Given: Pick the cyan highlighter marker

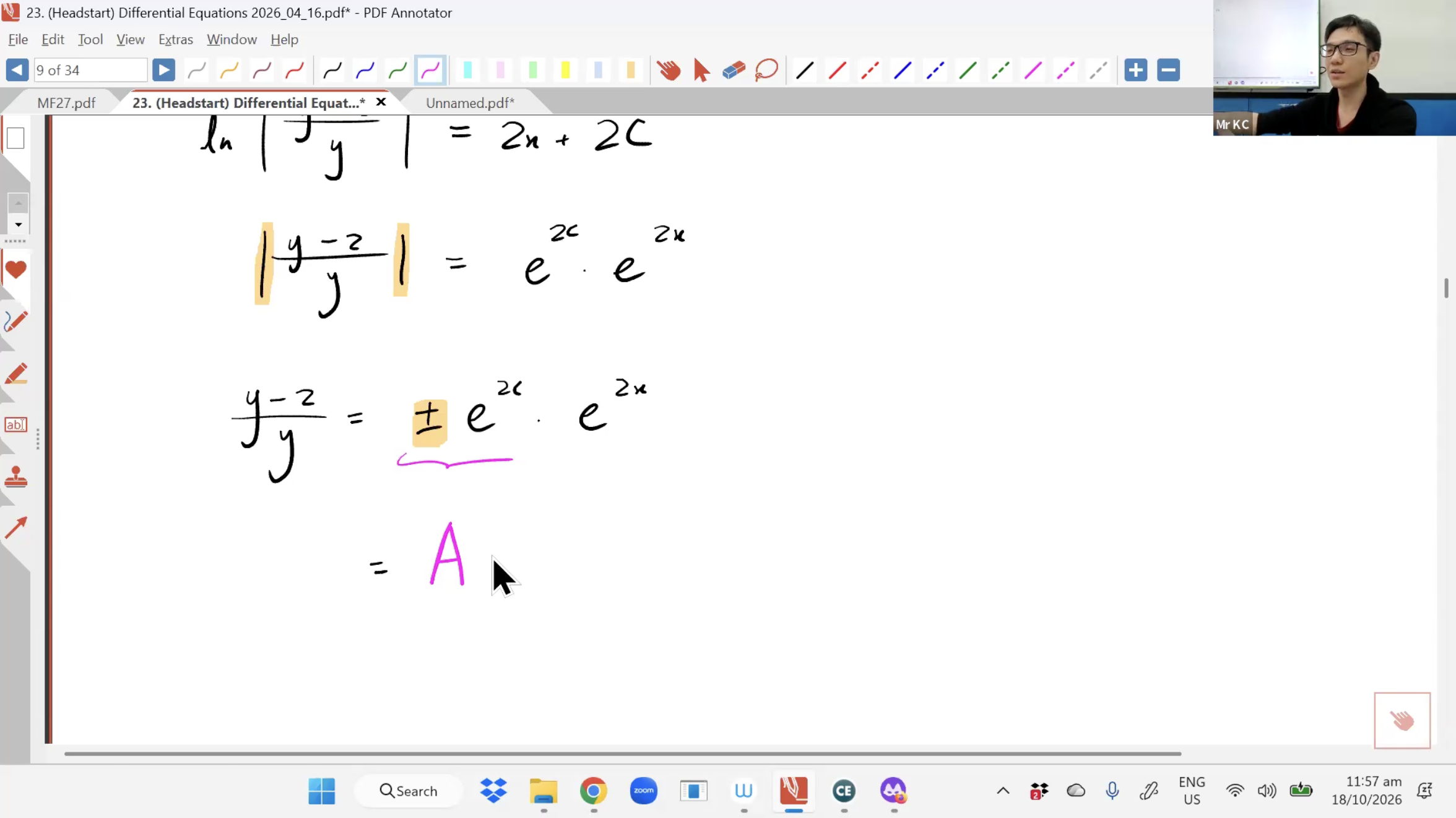Looking at the screenshot, I should pos(468,70).
